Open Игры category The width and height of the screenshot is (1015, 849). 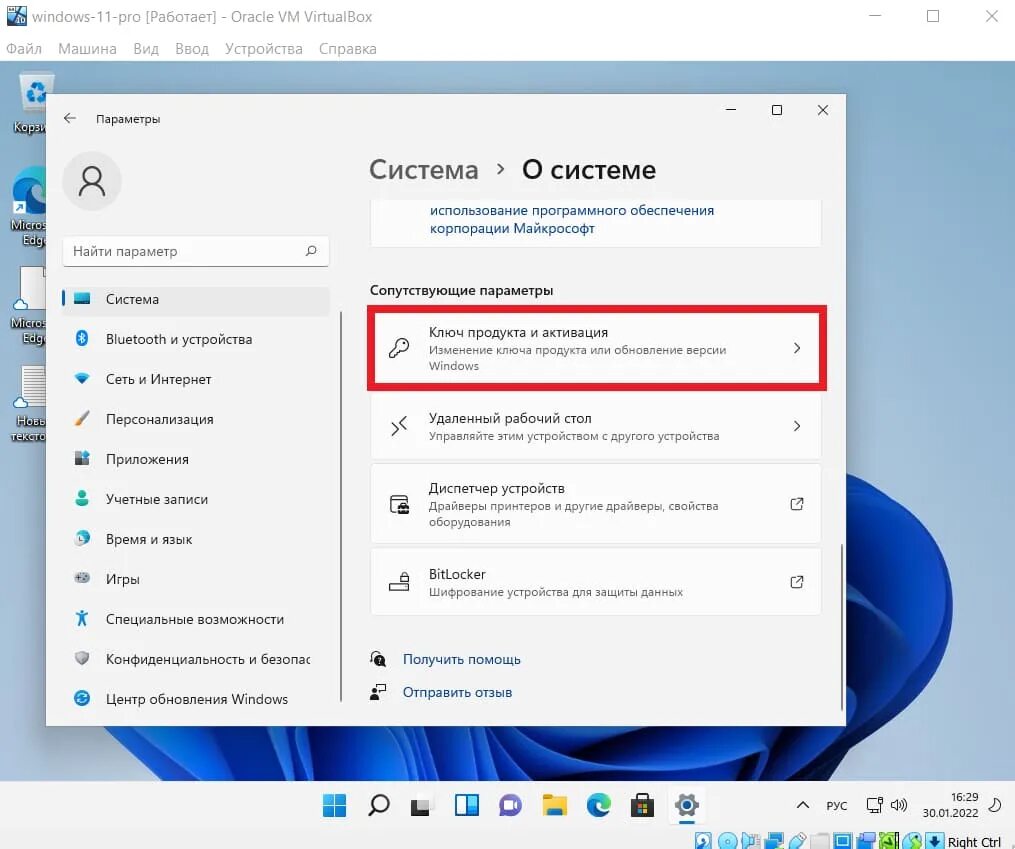click(195, 579)
